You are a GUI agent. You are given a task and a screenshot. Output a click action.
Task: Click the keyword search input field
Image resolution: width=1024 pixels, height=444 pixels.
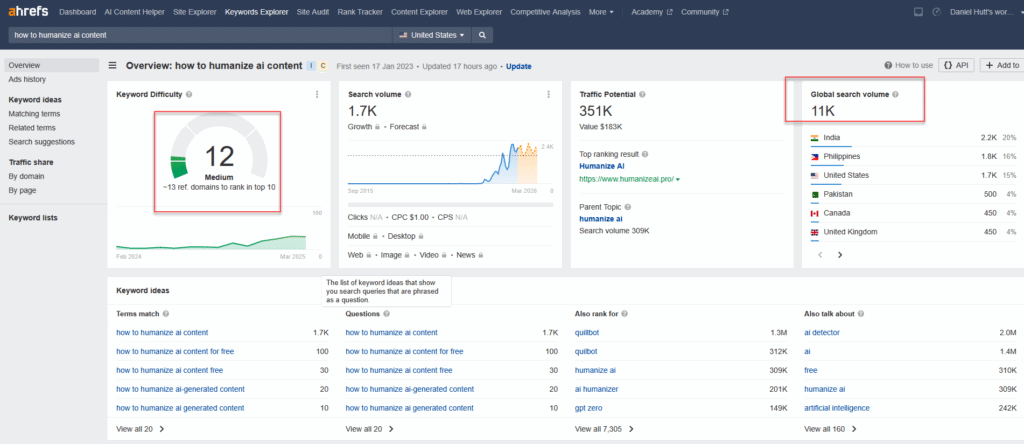point(199,35)
